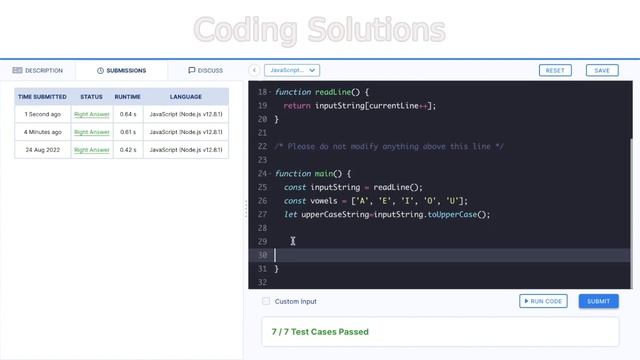640x360 pixels.
Task: Switch to the Submissions tab
Action: point(121,70)
